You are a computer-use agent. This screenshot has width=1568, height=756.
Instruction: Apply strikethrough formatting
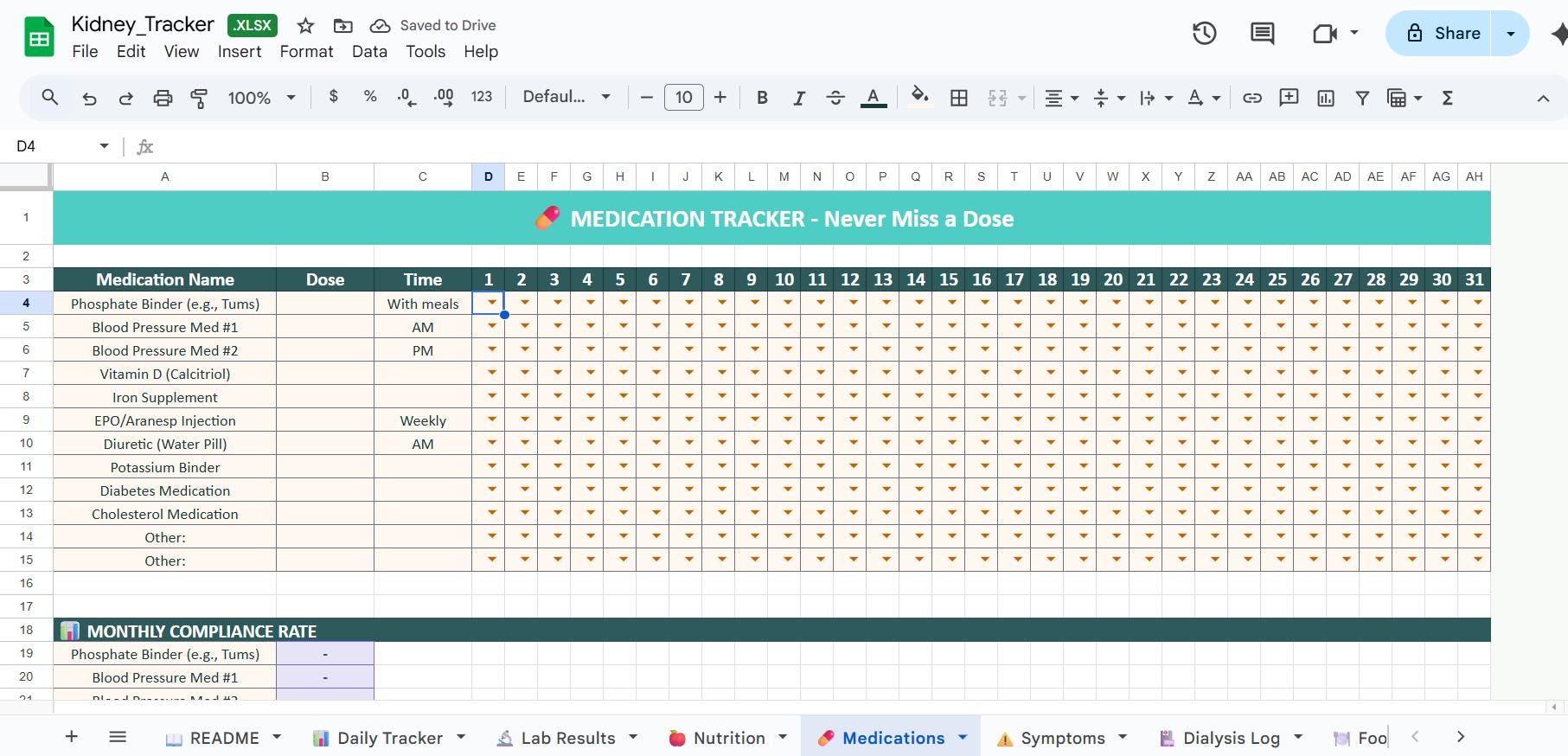pos(835,98)
